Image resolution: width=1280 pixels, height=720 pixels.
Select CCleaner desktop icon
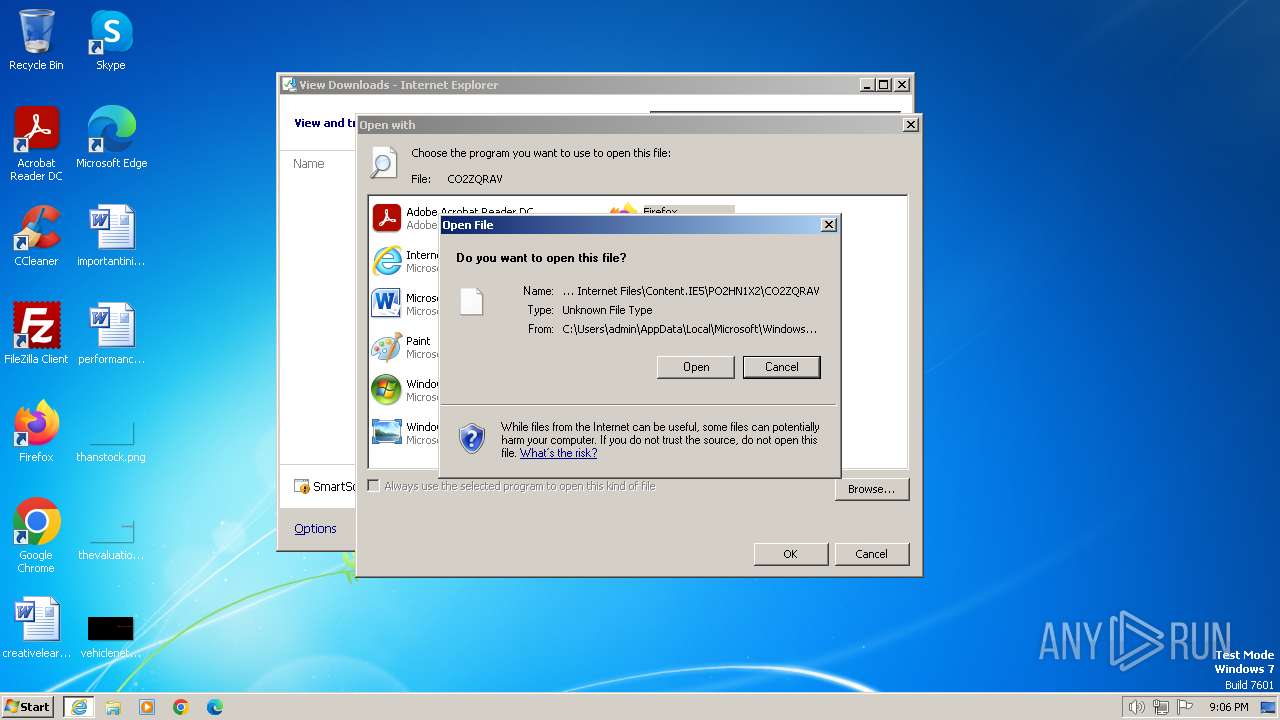(36, 237)
